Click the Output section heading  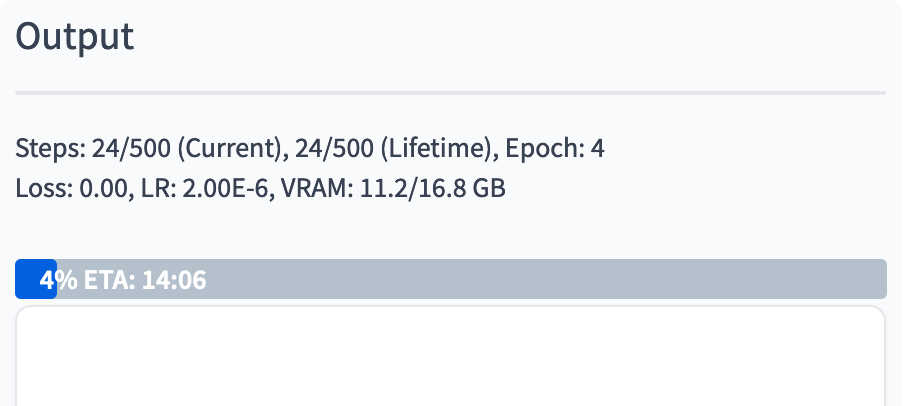[x=75, y=37]
